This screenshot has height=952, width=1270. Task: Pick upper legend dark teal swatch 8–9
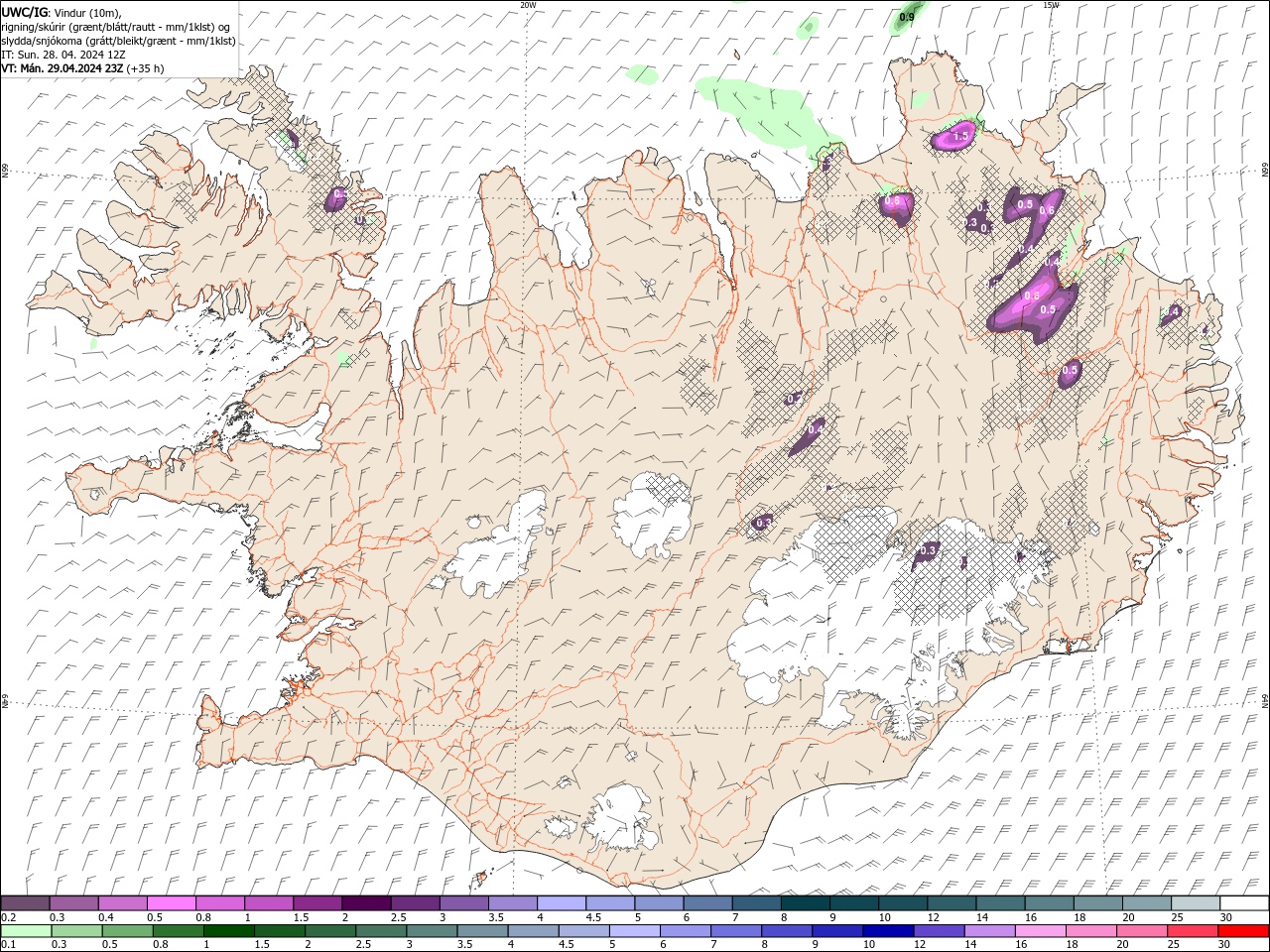(805, 903)
